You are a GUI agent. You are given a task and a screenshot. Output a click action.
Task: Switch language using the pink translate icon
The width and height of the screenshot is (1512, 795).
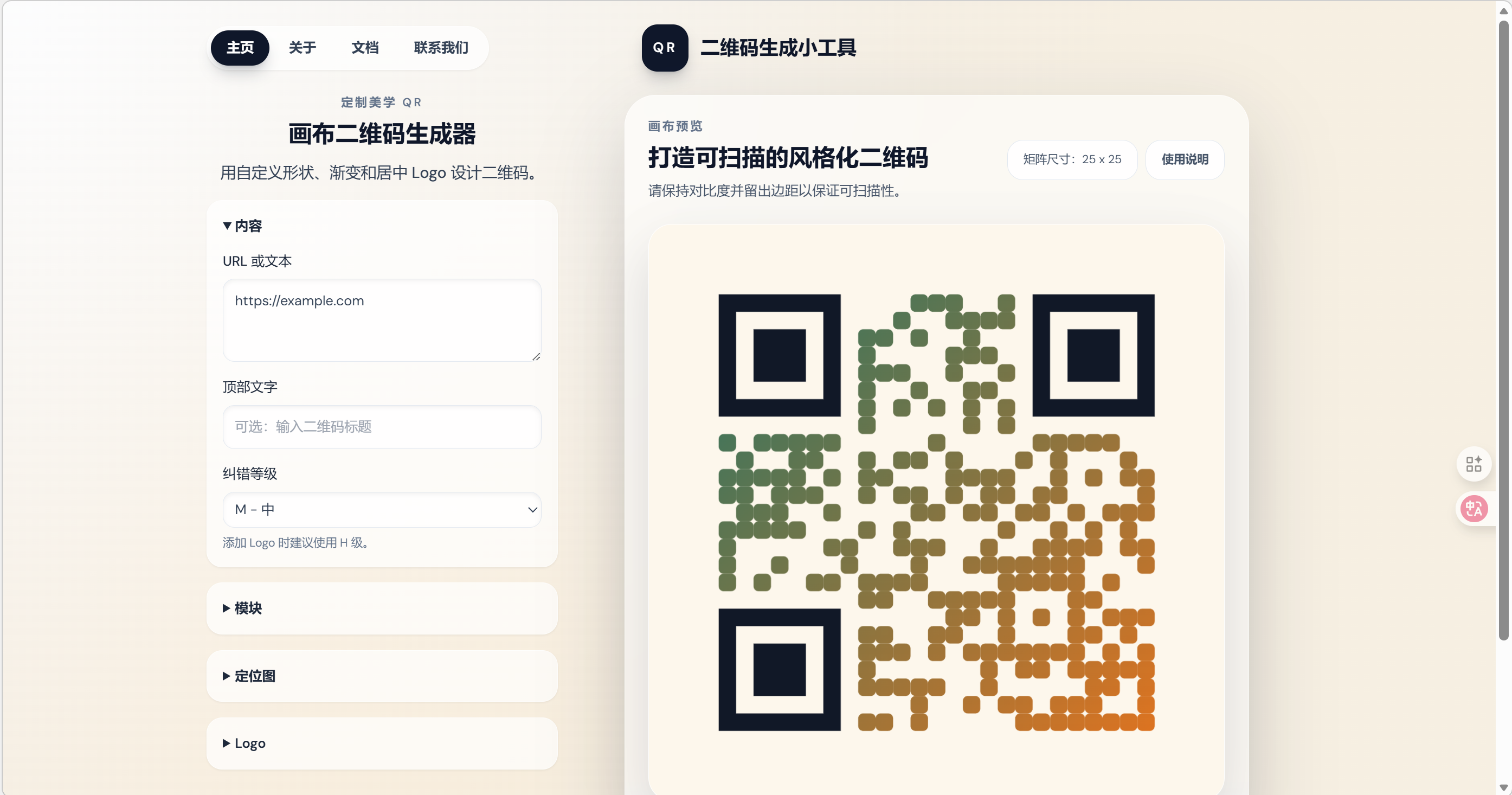pos(1475,509)
